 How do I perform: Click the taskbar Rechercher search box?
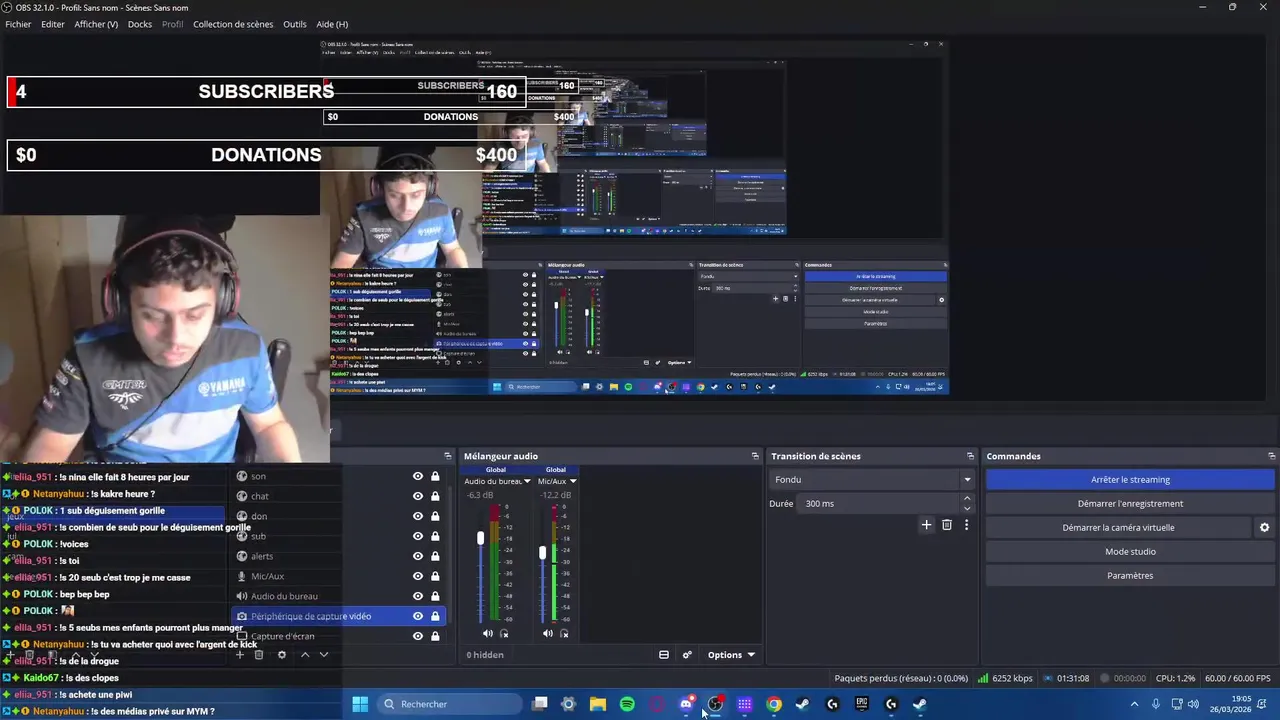[x=450, y=704]
